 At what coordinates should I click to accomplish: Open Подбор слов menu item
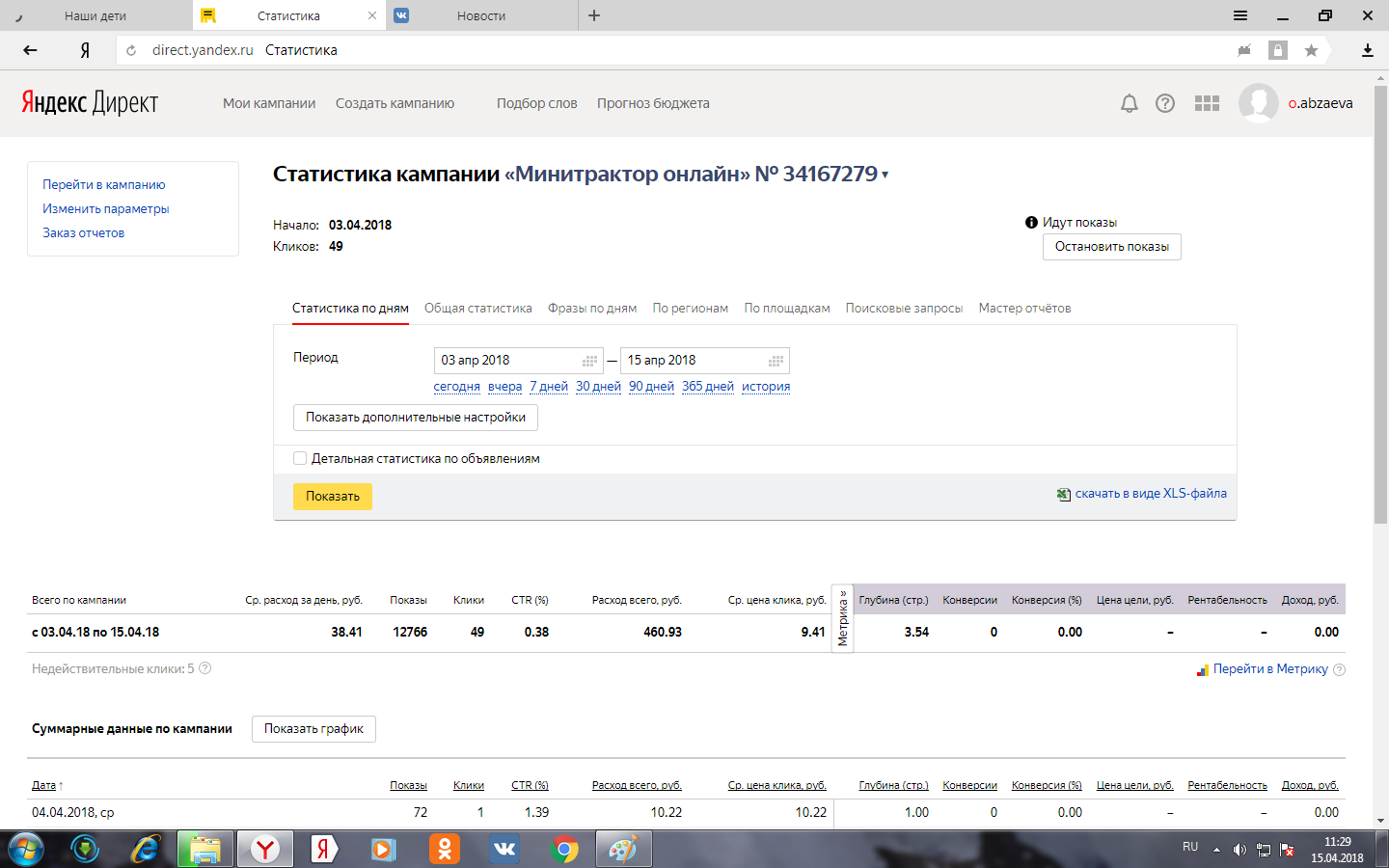tap(537, 103)
